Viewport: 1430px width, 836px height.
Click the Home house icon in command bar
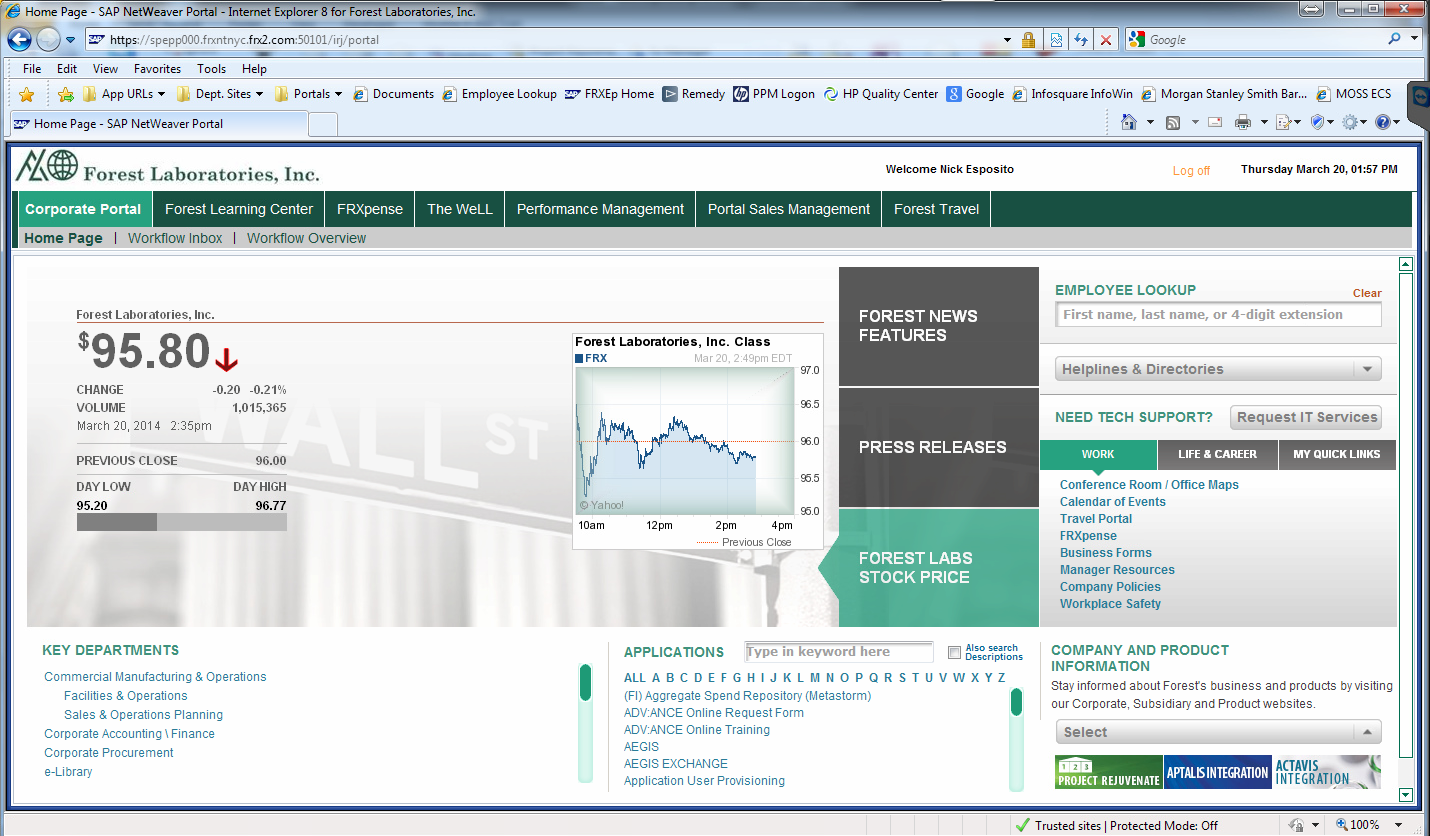1129,122
